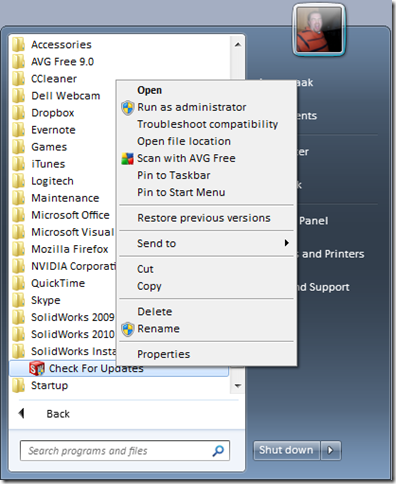Click the Accessories folder icon

pyautogui.click(x=19, y=45)
